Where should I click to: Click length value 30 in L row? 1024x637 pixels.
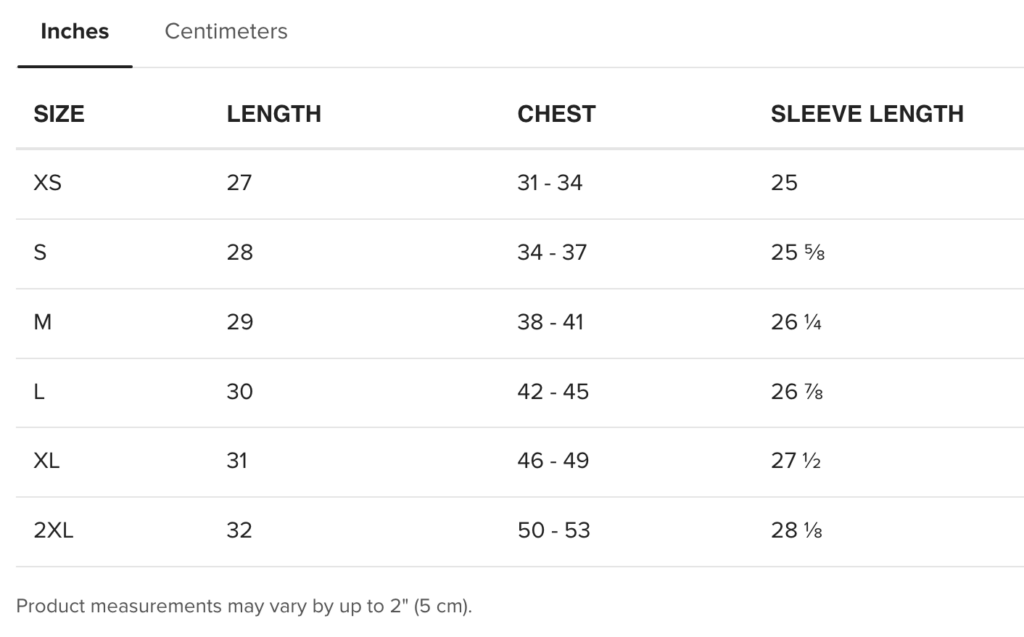click(240, 392)
